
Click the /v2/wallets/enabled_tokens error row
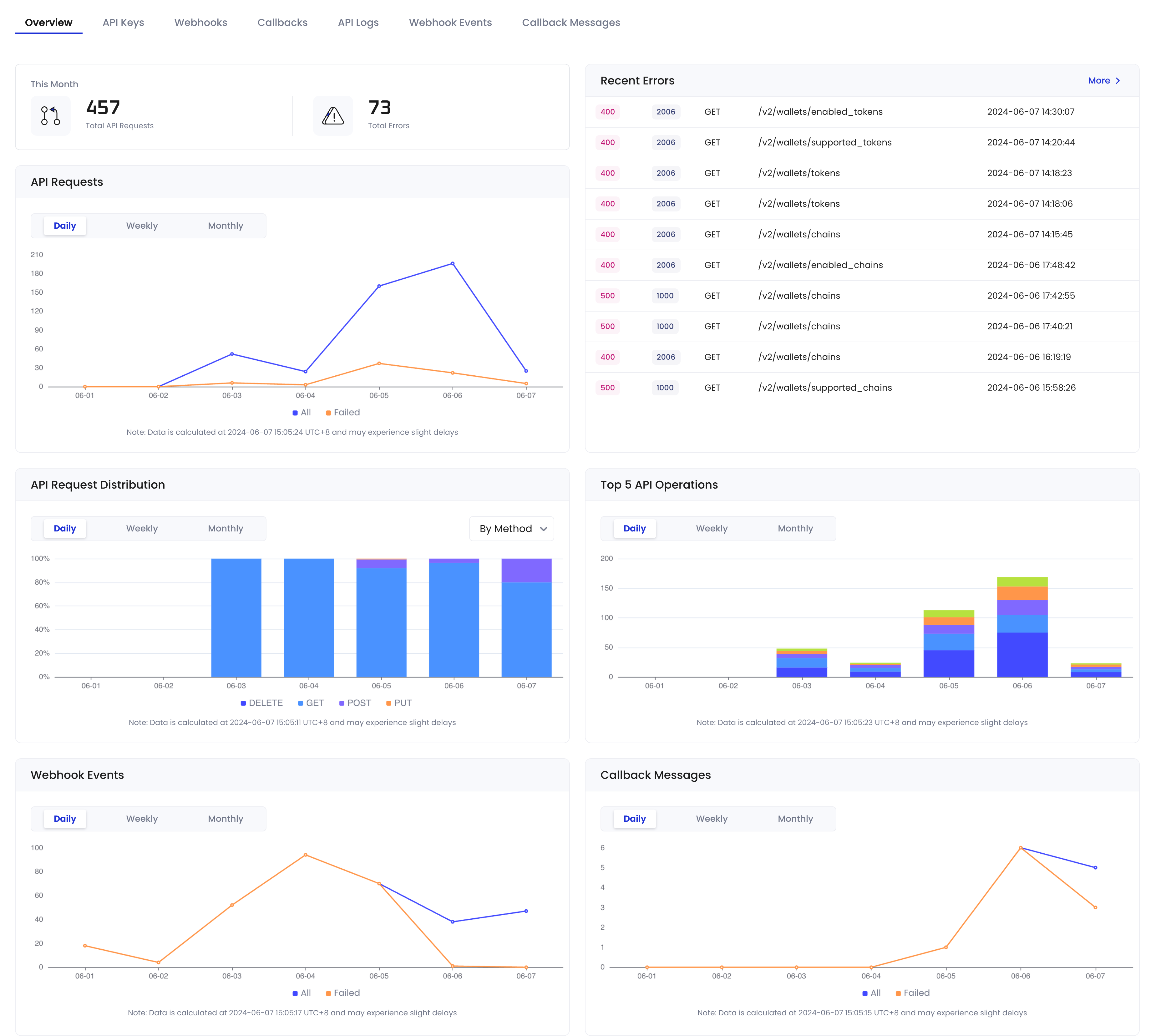click(x=862, y=112)
